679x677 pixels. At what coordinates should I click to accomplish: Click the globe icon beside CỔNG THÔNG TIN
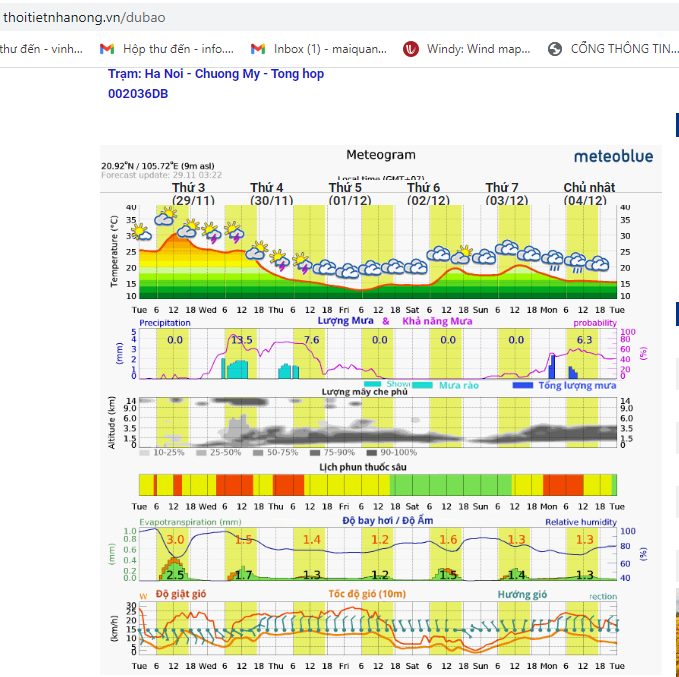[x=556, y=48]
